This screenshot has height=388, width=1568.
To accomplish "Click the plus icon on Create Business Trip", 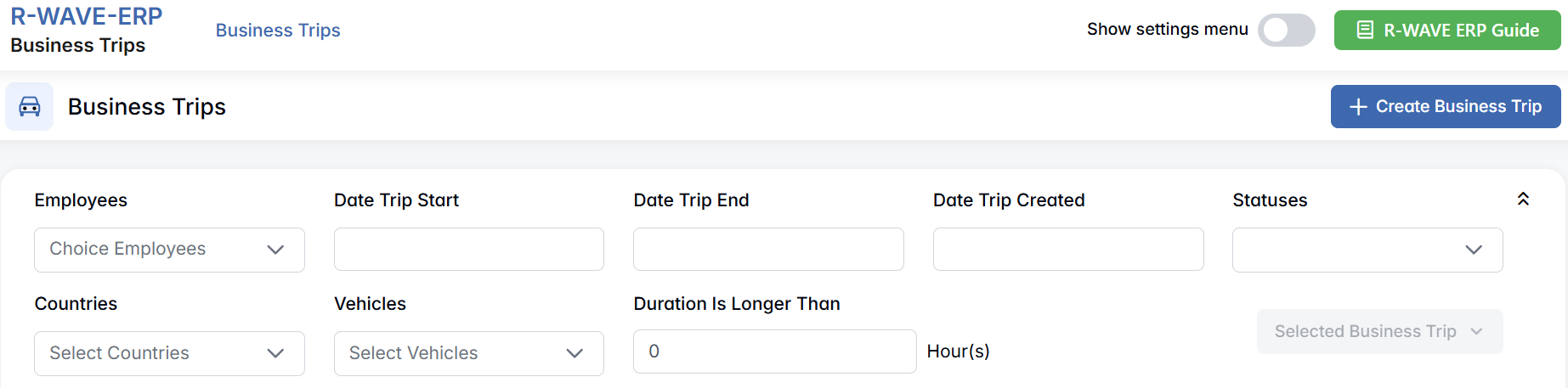I will pos(1358,107).
